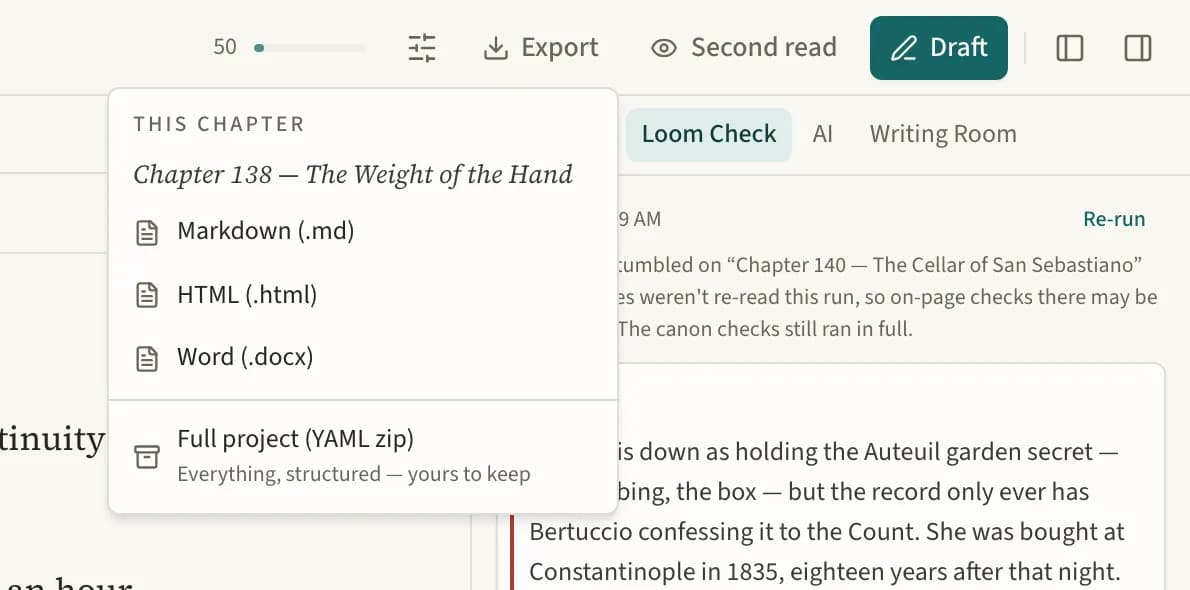Export chapter as HTML (.html)
This screenshot has width=1190, height=590.
[363, 295]
